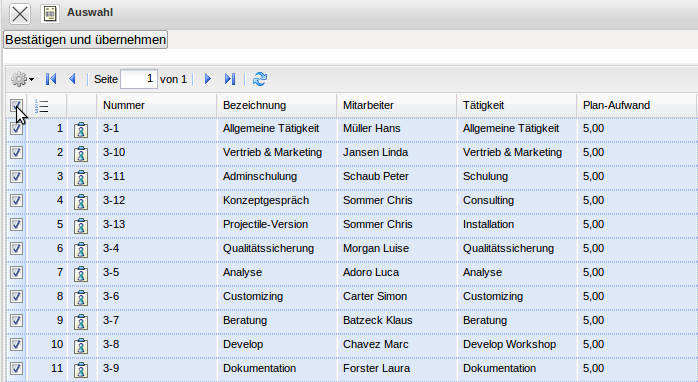The image size is (698, 382).
Task: Open gear settings dropdown menu
Action: [x=22, y=79]
